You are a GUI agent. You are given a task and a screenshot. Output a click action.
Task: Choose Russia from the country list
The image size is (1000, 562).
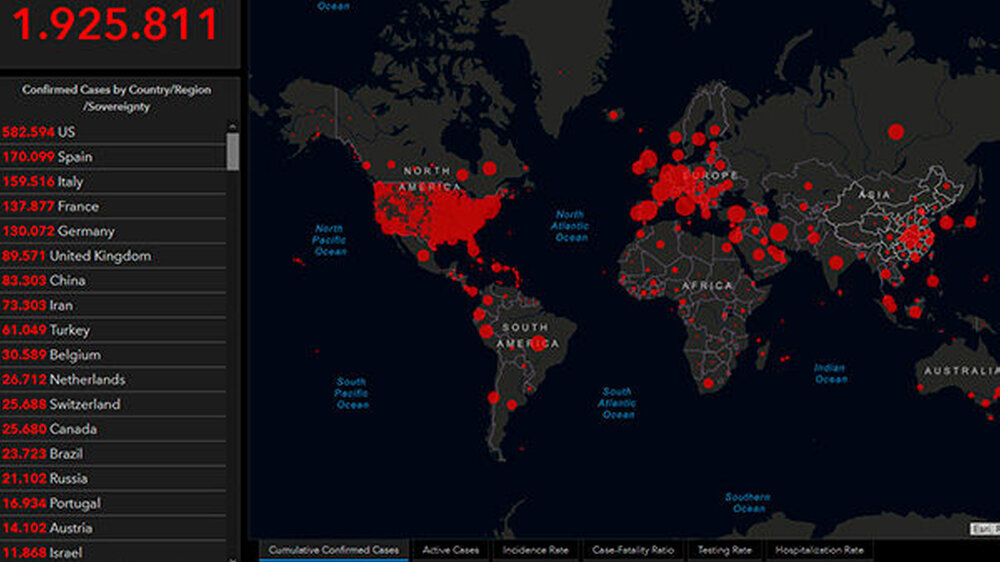[113, 479]
